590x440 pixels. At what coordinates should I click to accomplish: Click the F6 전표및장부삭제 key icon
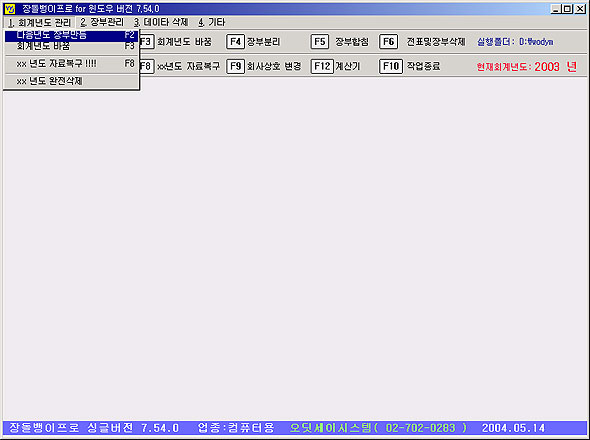tap(388, 41)
